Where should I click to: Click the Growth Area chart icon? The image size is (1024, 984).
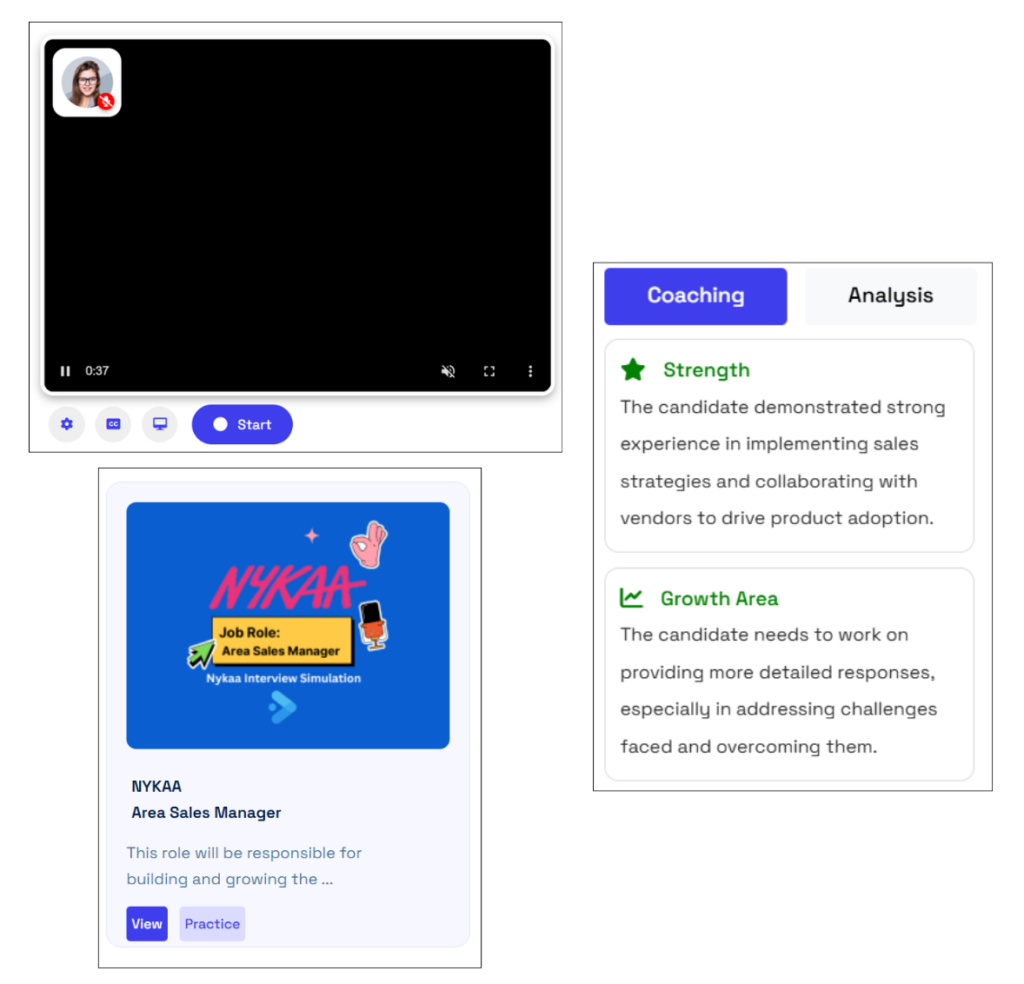(x=631, y=598)
